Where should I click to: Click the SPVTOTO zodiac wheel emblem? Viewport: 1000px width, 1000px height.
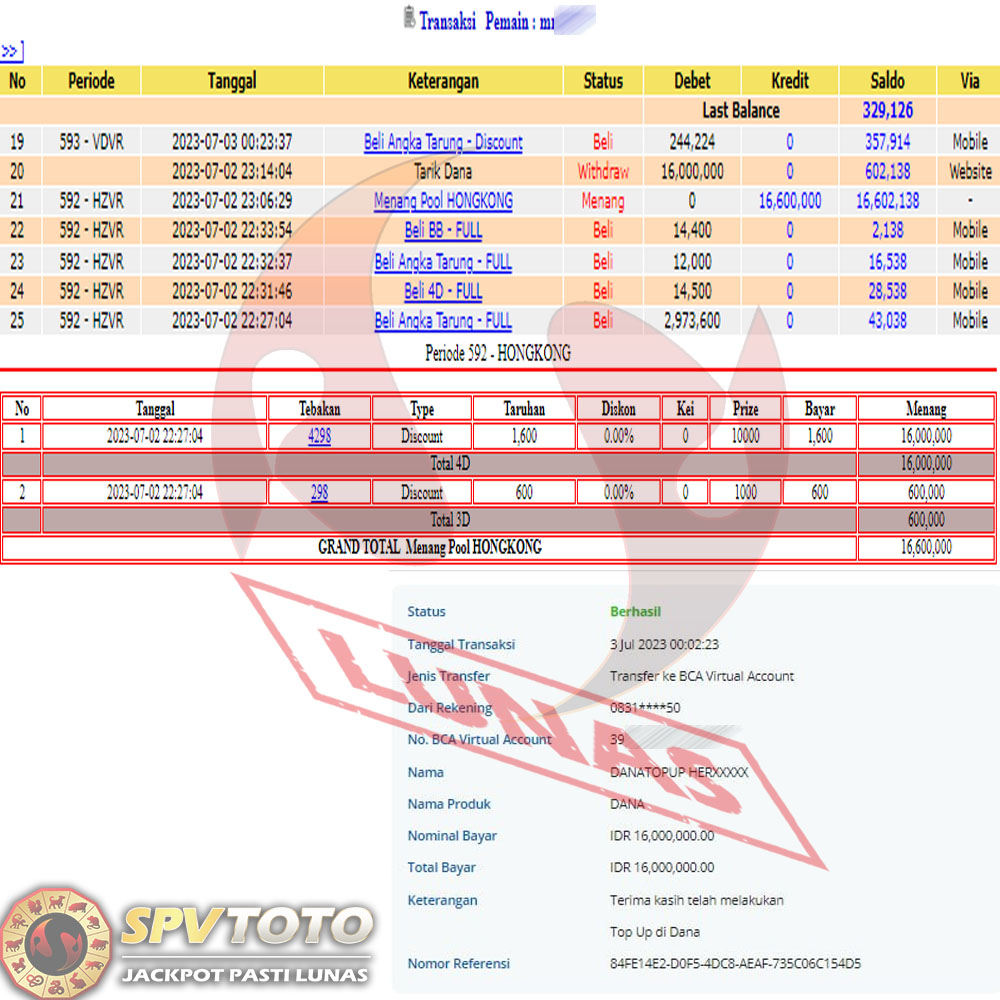tap(56, 940)
